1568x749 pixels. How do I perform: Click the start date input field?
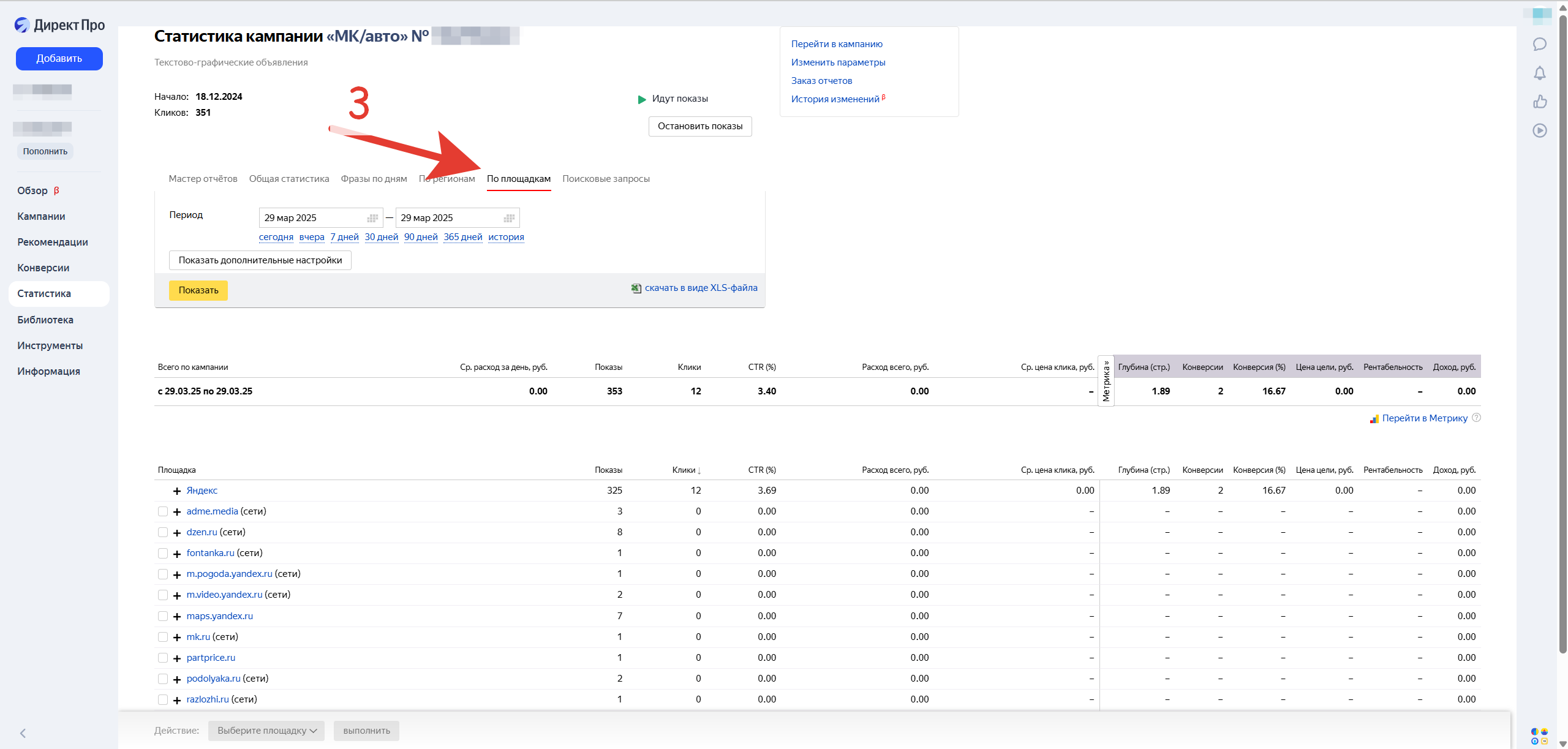pos(321,218)
